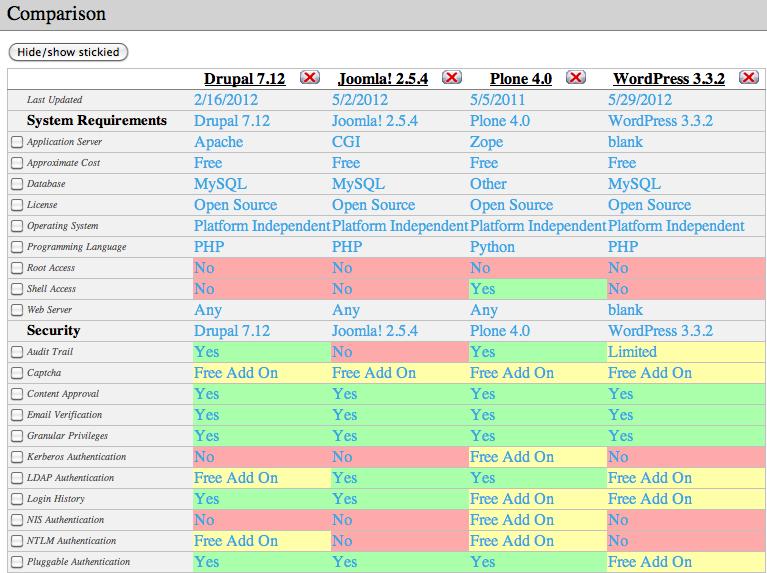Tick the Operating System checkbox

17,226
